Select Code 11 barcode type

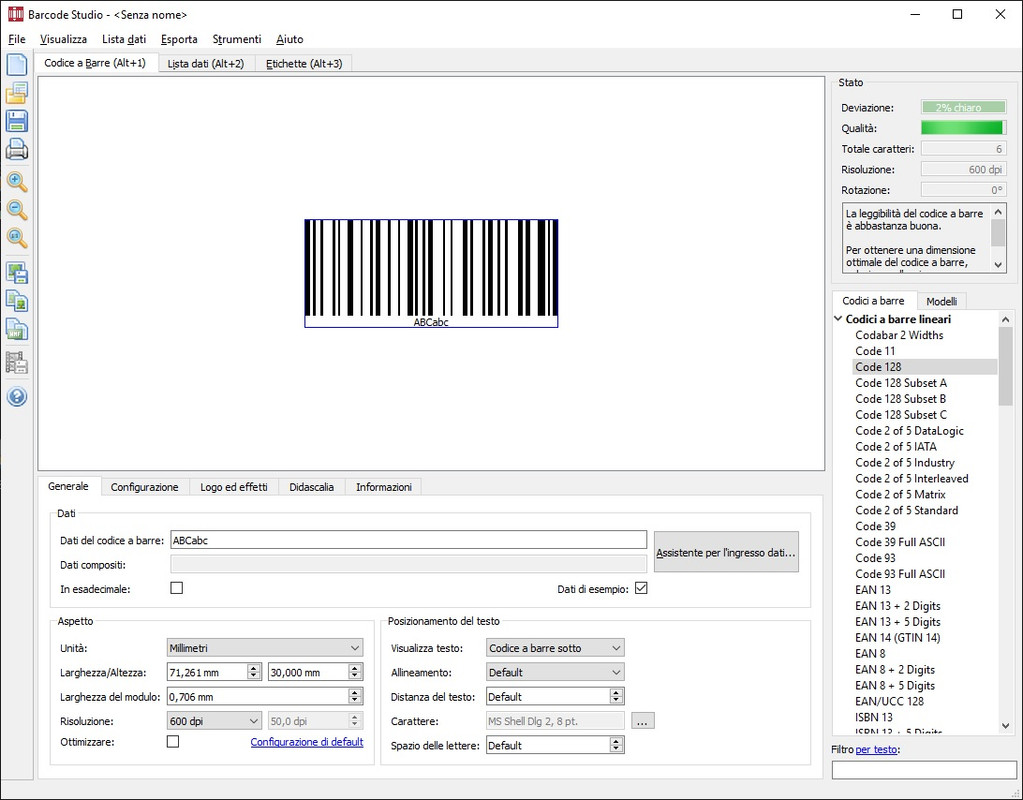pyautogui.click(x=875, y=350)
